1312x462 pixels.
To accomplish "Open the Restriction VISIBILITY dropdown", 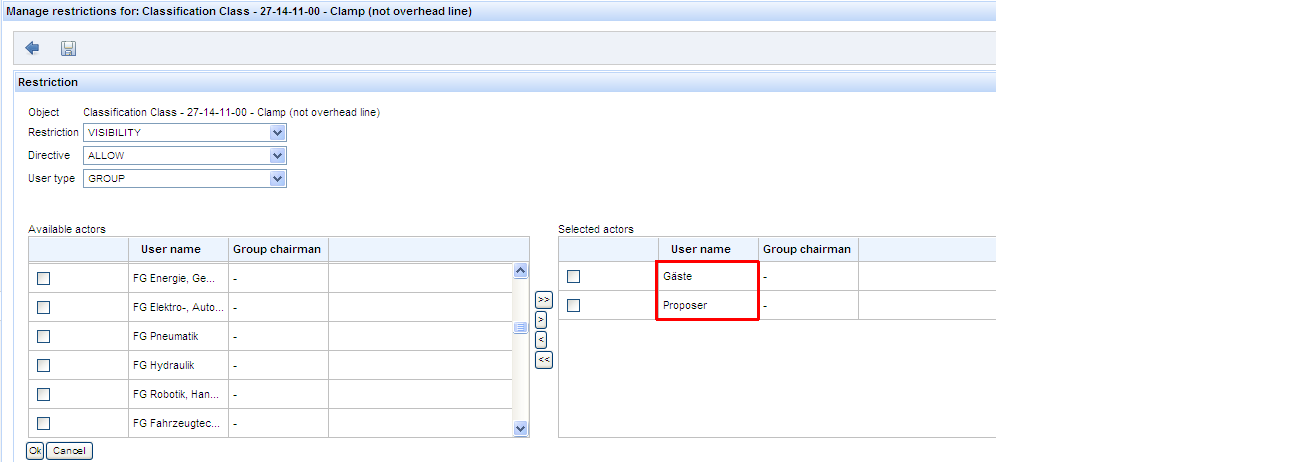I will pyautogui.click(x=277, y=132).
